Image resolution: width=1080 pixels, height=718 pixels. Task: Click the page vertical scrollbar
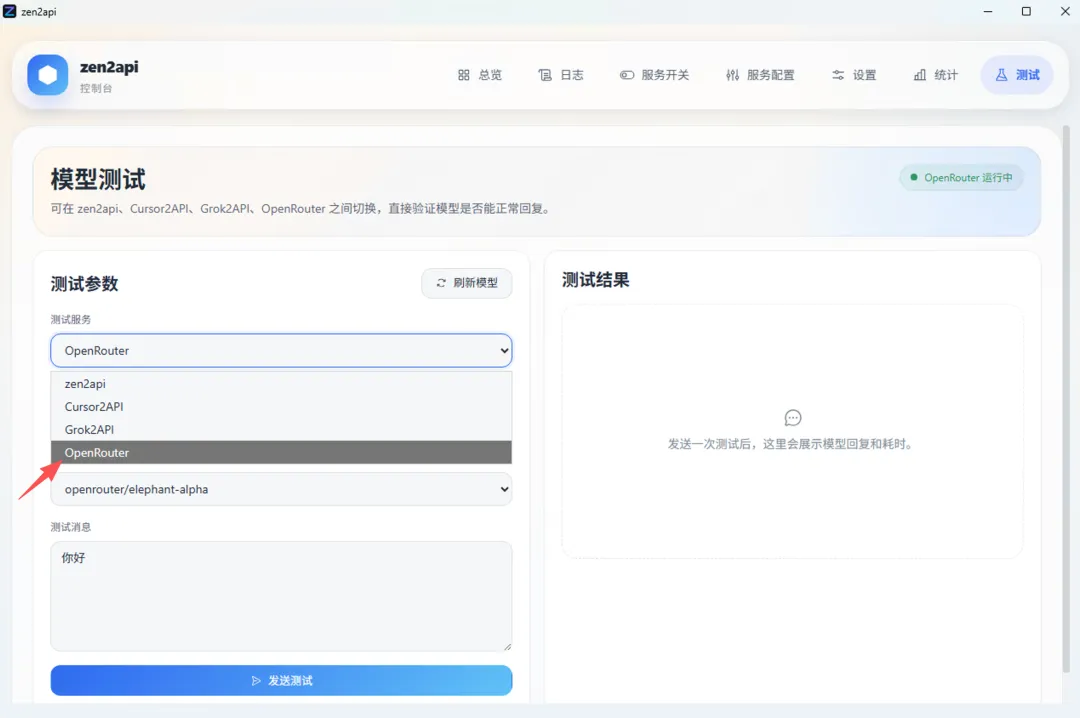tap(1066, 400)
